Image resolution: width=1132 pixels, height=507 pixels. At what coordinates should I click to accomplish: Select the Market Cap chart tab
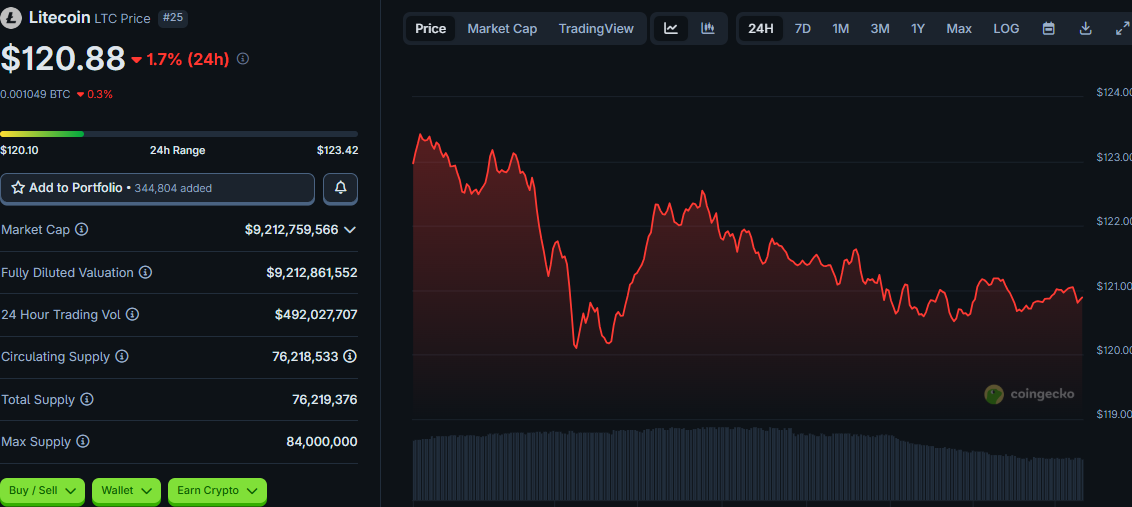coord(502,29)
